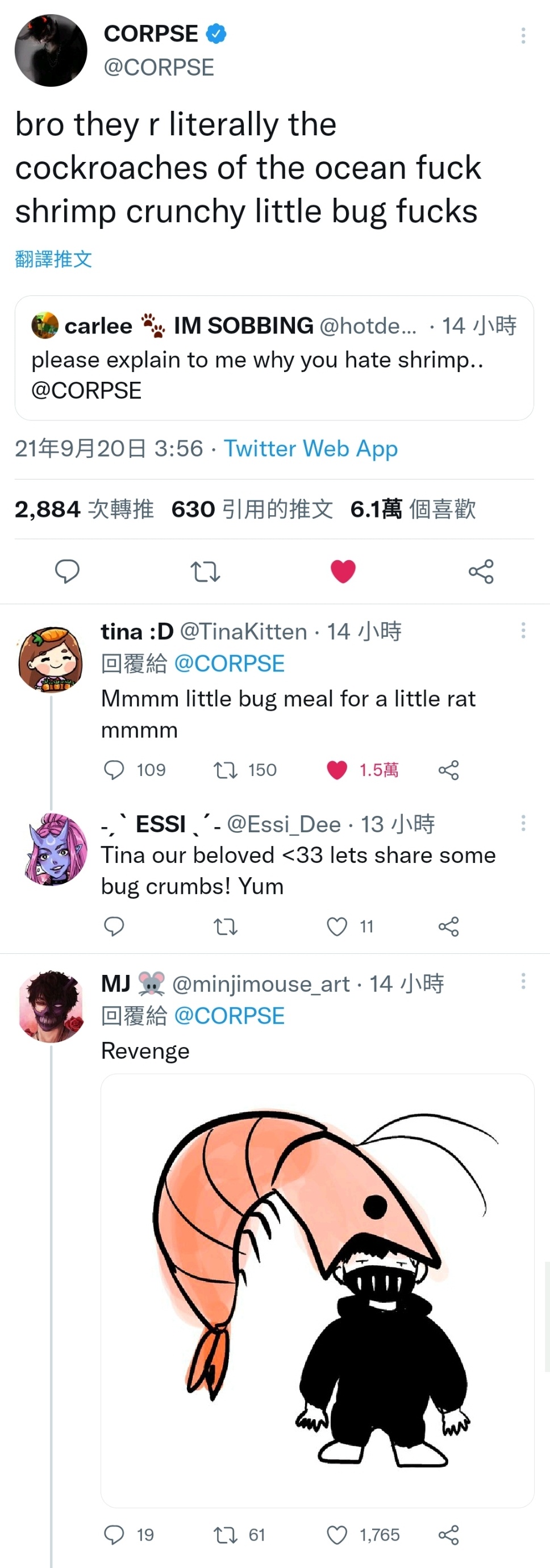The image size is (550, 1568).
Task: Like MJ's Revenge tweet with 1,765 likes
Action: (363, 1534)
